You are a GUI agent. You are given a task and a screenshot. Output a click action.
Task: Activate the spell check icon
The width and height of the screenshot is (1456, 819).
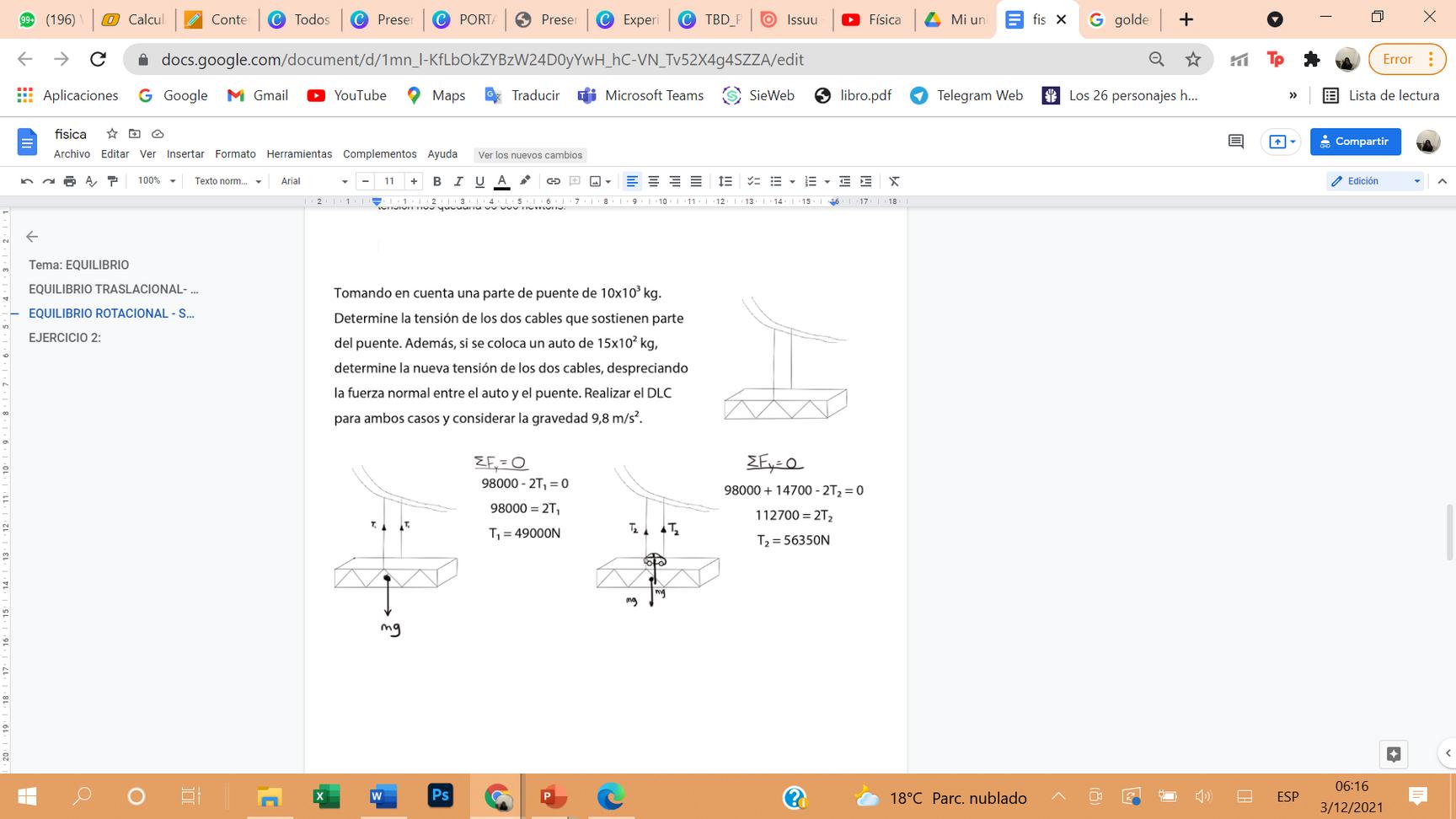tap(91, 181)
